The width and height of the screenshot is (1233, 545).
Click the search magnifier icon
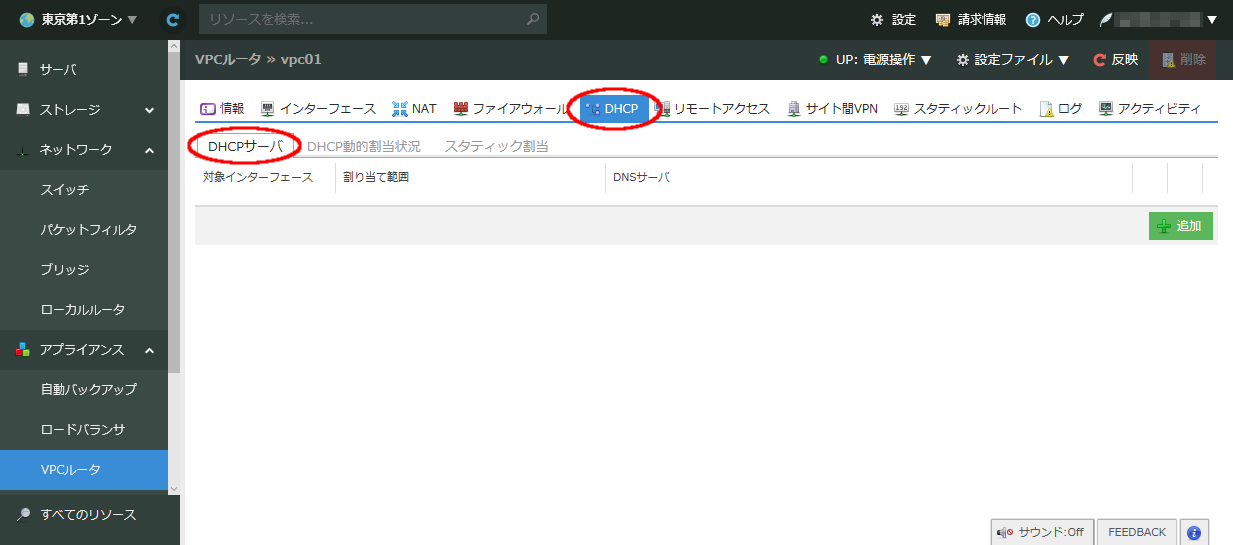tap(534, 19)
